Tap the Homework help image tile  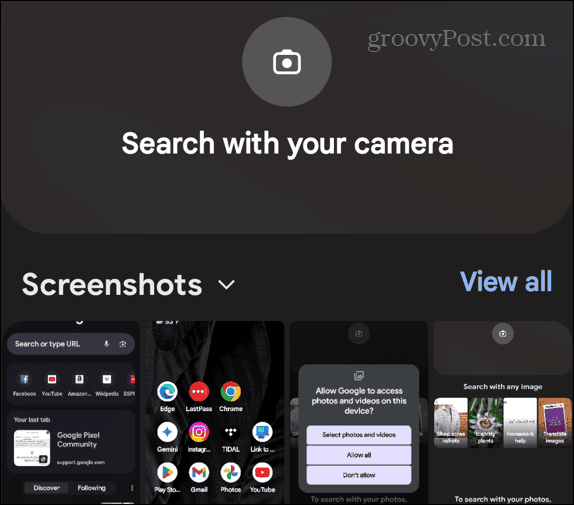tap(520, 422)
